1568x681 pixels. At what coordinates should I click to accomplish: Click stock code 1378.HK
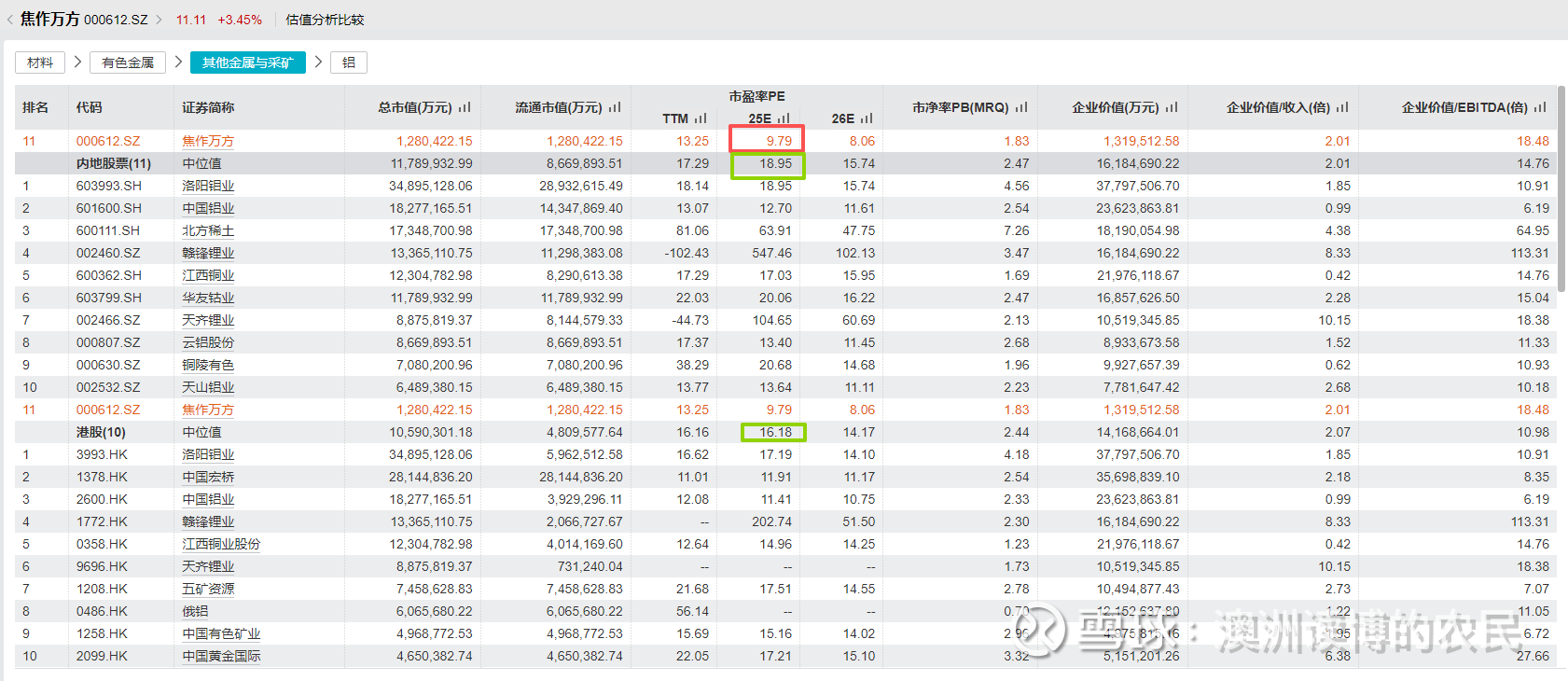pyautogui.click(x=103, y=477)
